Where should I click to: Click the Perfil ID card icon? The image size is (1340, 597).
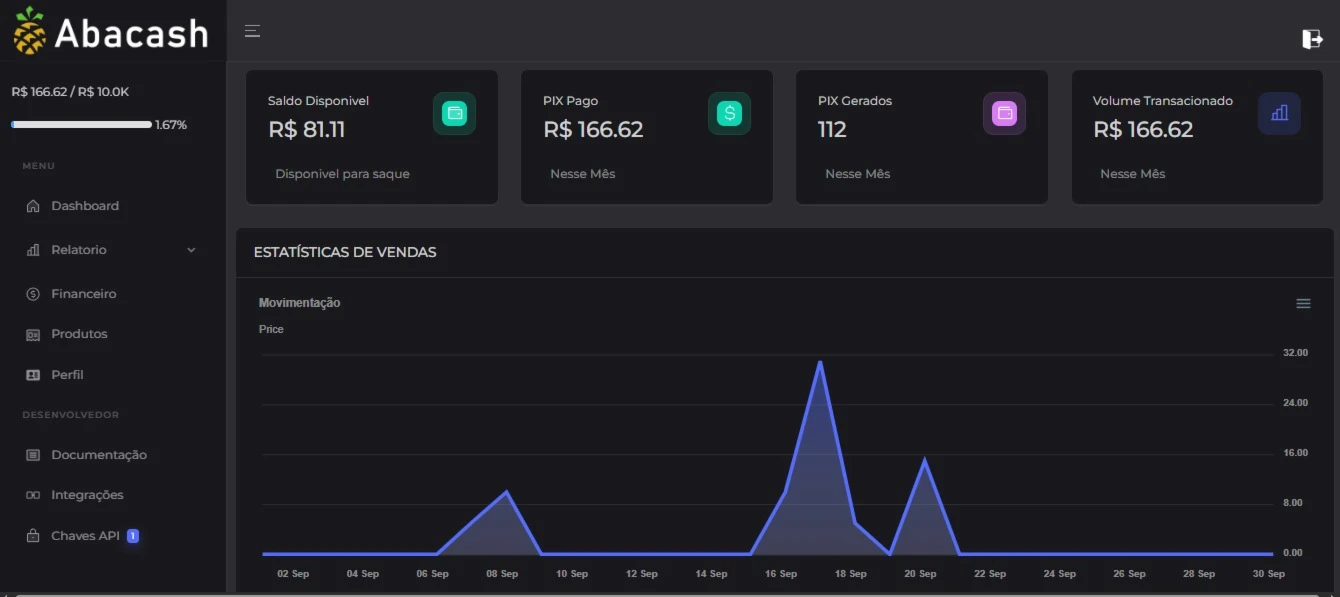click(x=32, y=375)
